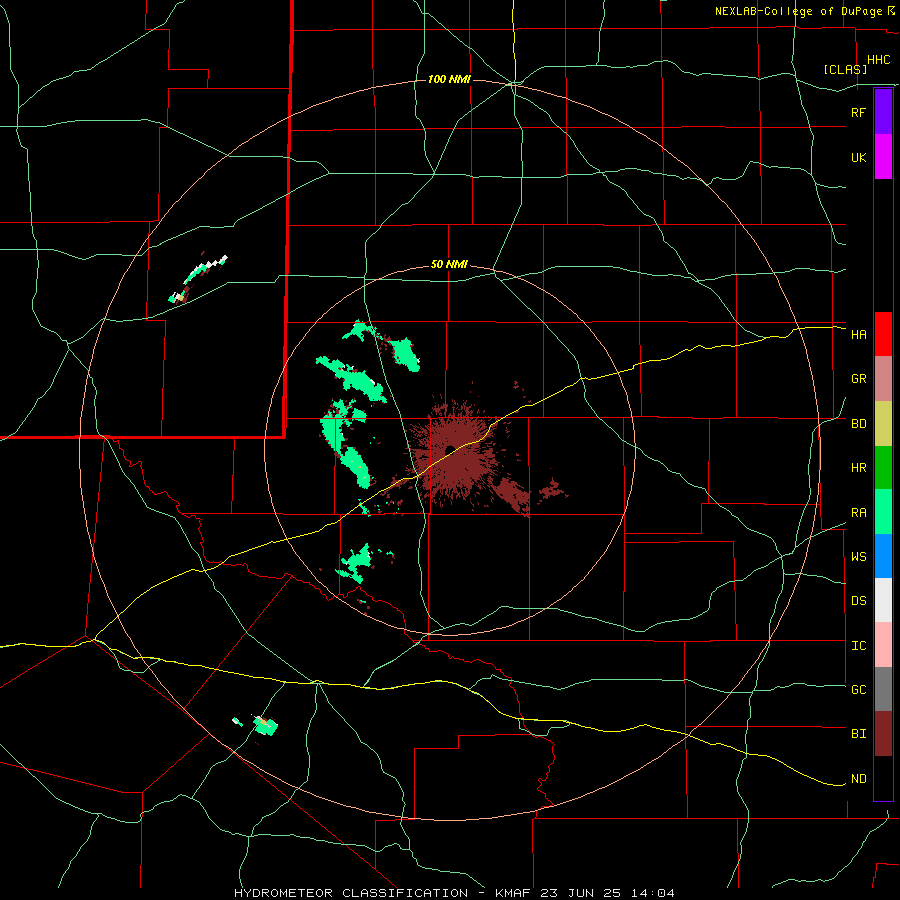Click the black radar site center dot
The image size is (900, 900).
[x=451, y=449]
